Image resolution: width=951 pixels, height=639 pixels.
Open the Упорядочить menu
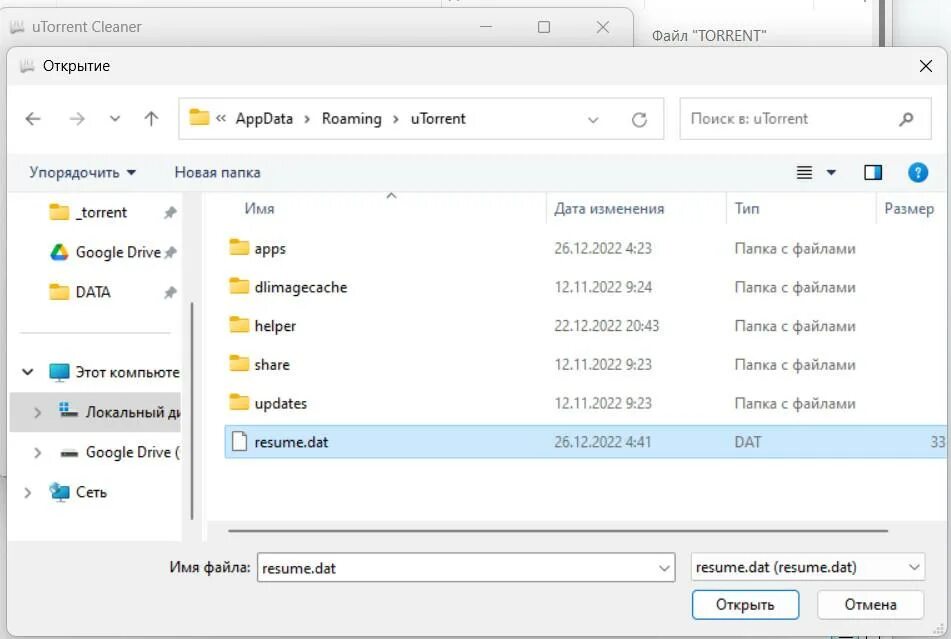pyautogui.click(x=82, y=173)
